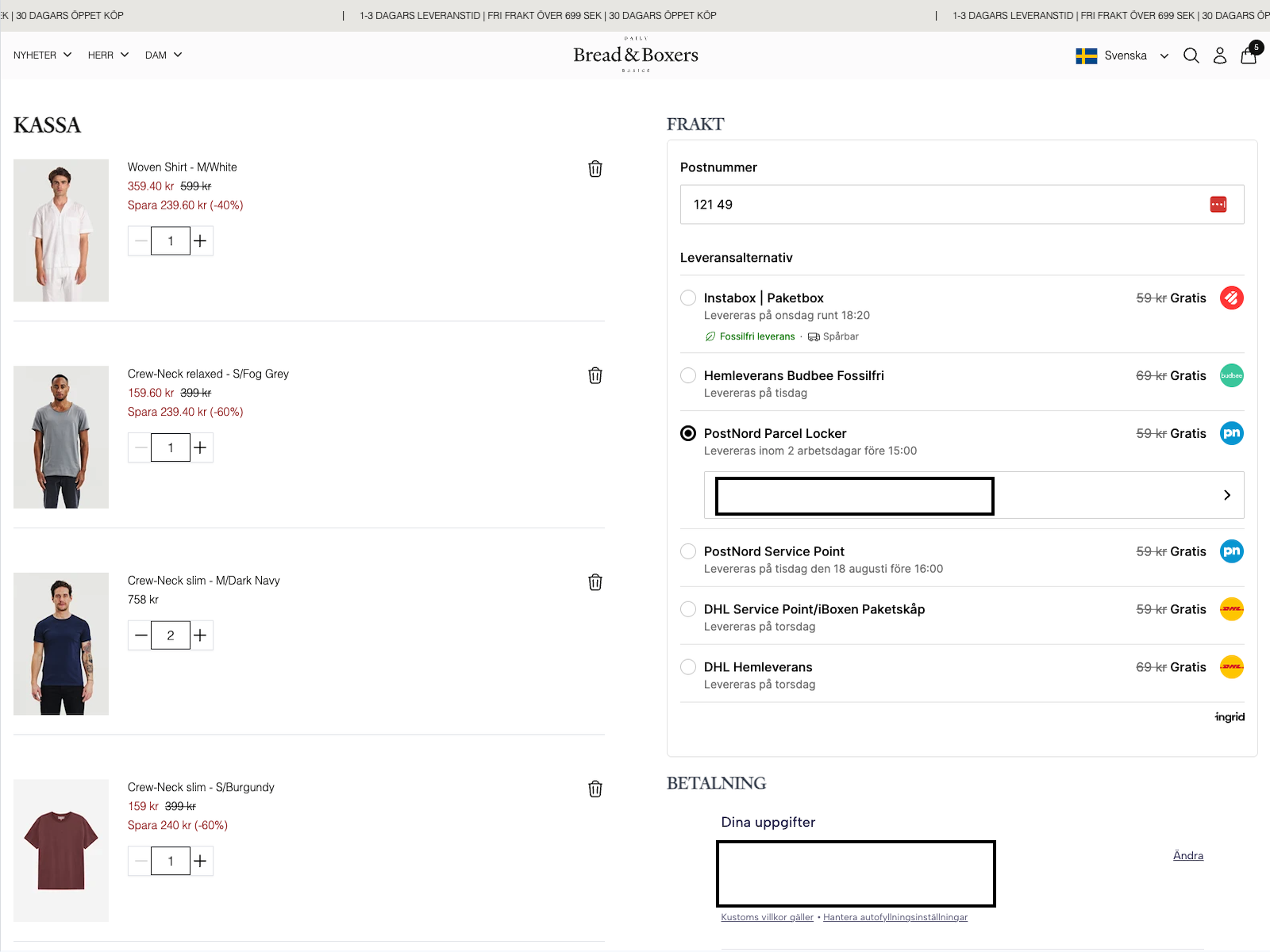
Task: Increase Dark Navy tee quantity
Action: [x=201, y=635]
